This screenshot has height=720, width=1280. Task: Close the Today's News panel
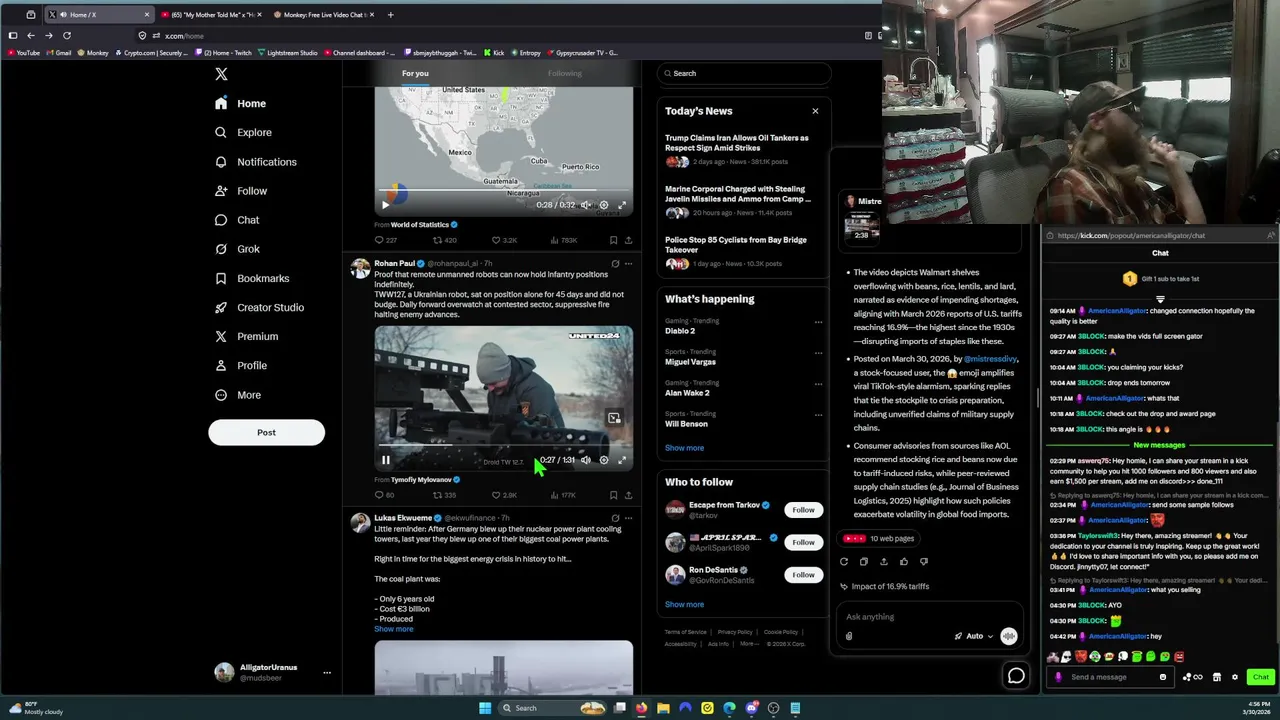coord(815,111)
